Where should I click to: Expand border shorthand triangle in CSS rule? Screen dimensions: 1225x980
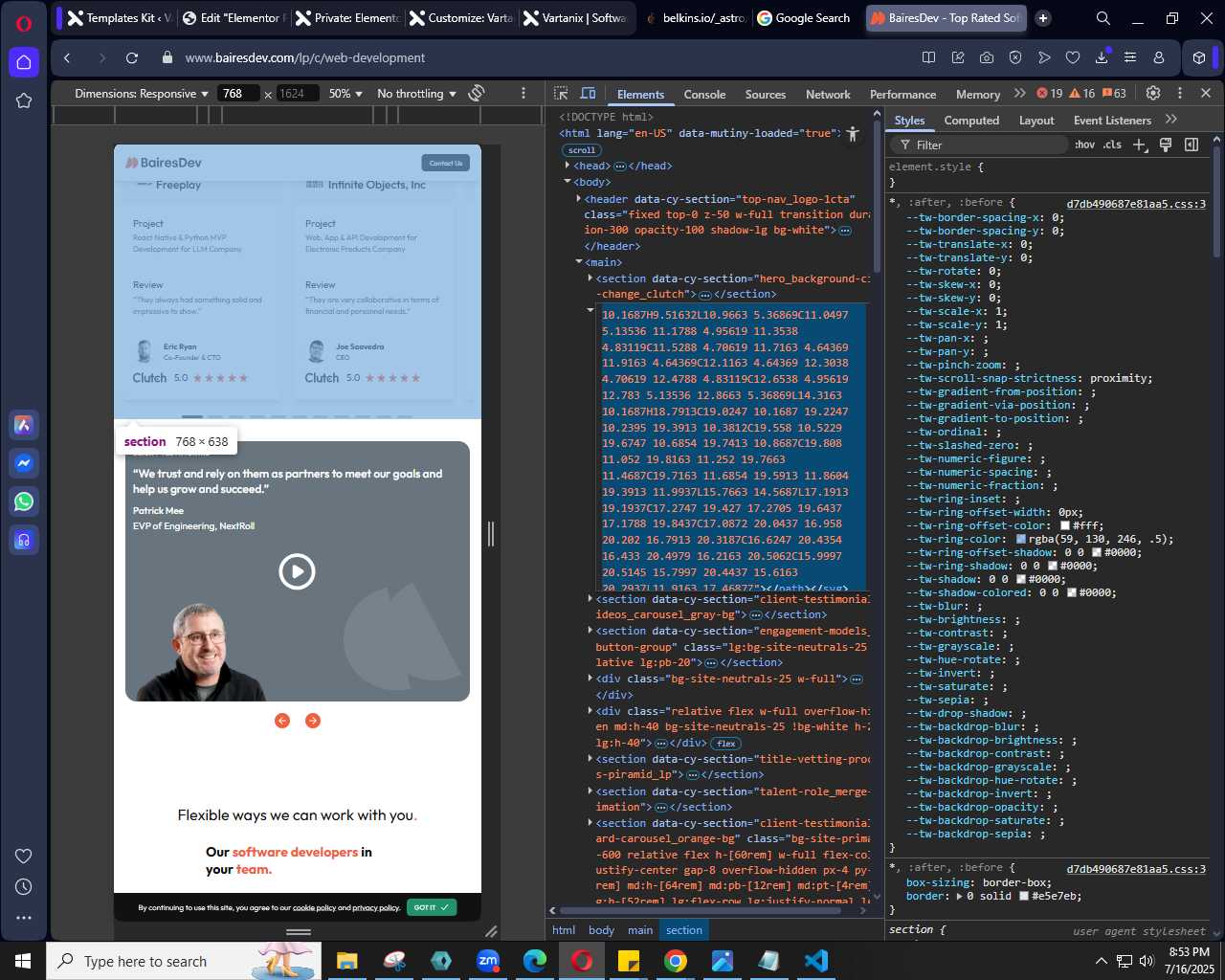pyautogui.click(x=960, y=896)
